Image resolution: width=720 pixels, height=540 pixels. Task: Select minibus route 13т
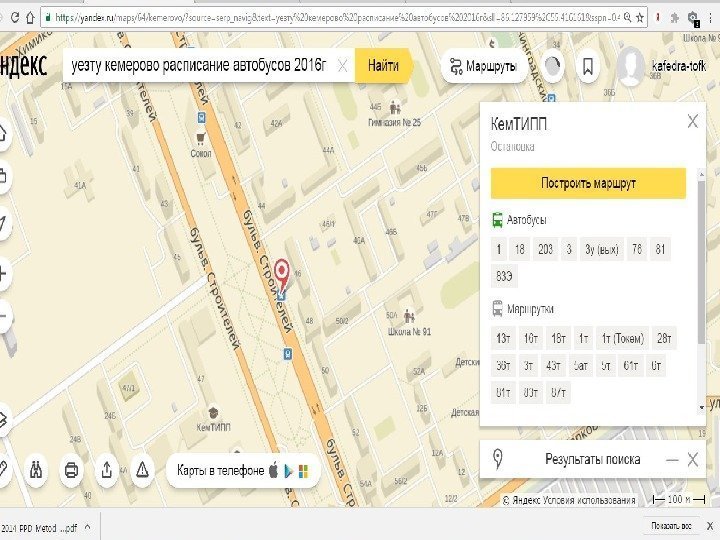pyautogui.click(x=503, y=338)
